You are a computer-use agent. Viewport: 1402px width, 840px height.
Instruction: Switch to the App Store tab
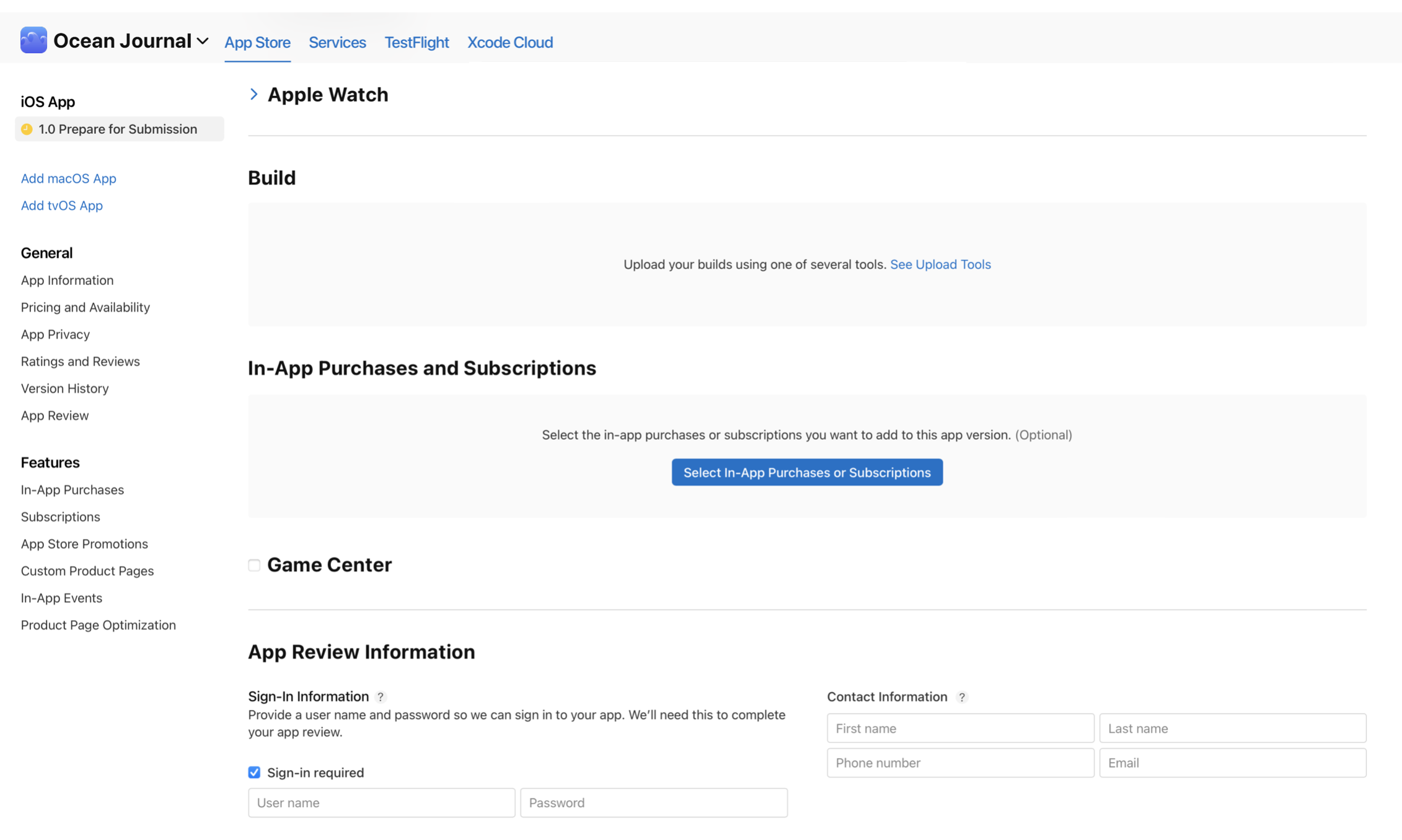(257, 42)
